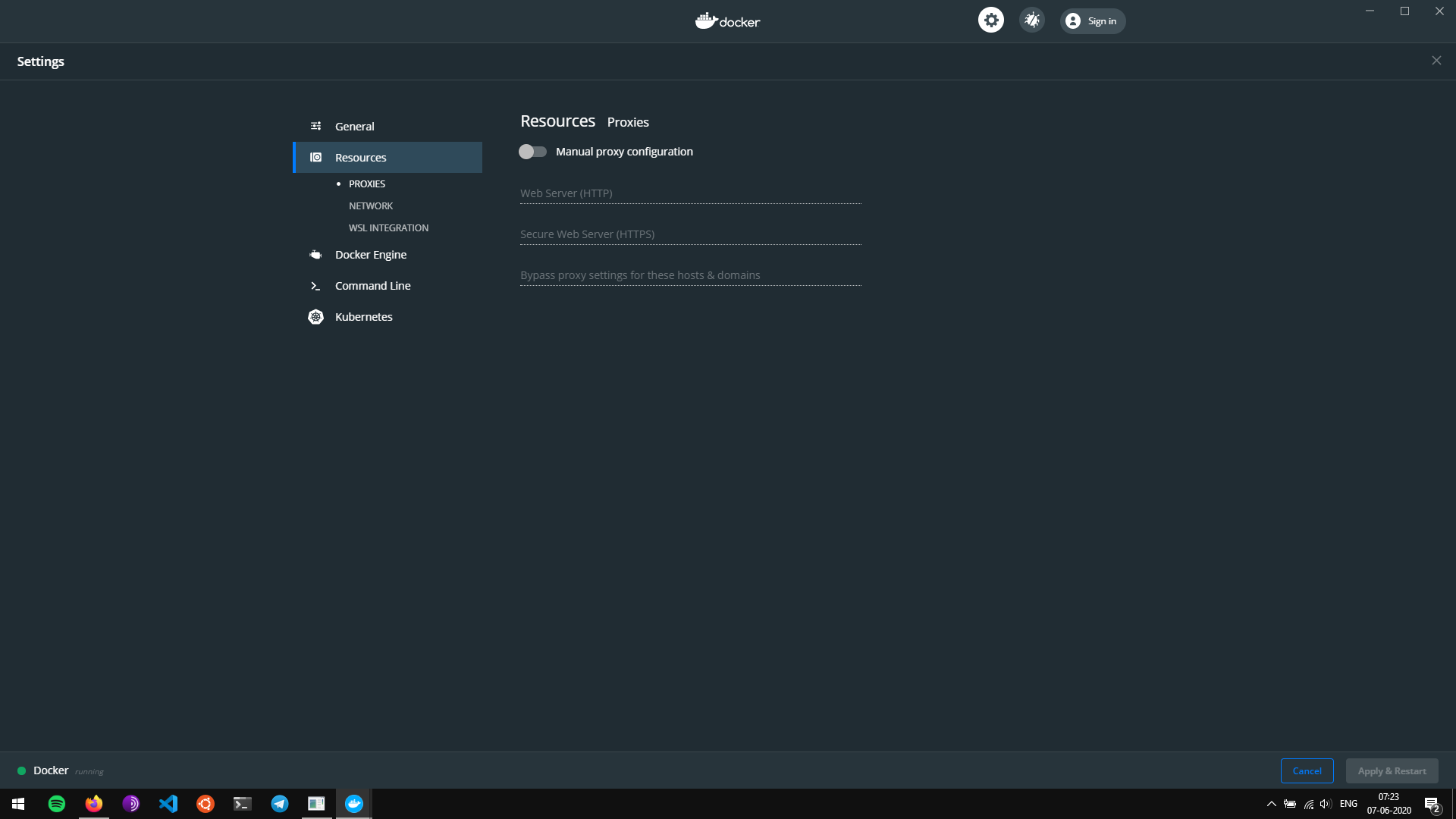Click the General sliders icon
Image resolution: width=1456 pixels, height=819 pixels.
315,127
